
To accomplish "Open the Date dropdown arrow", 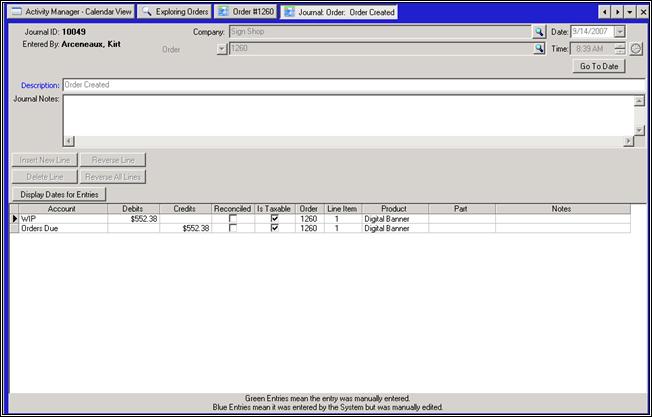I will pyautogui.click(x=620, y=32).
